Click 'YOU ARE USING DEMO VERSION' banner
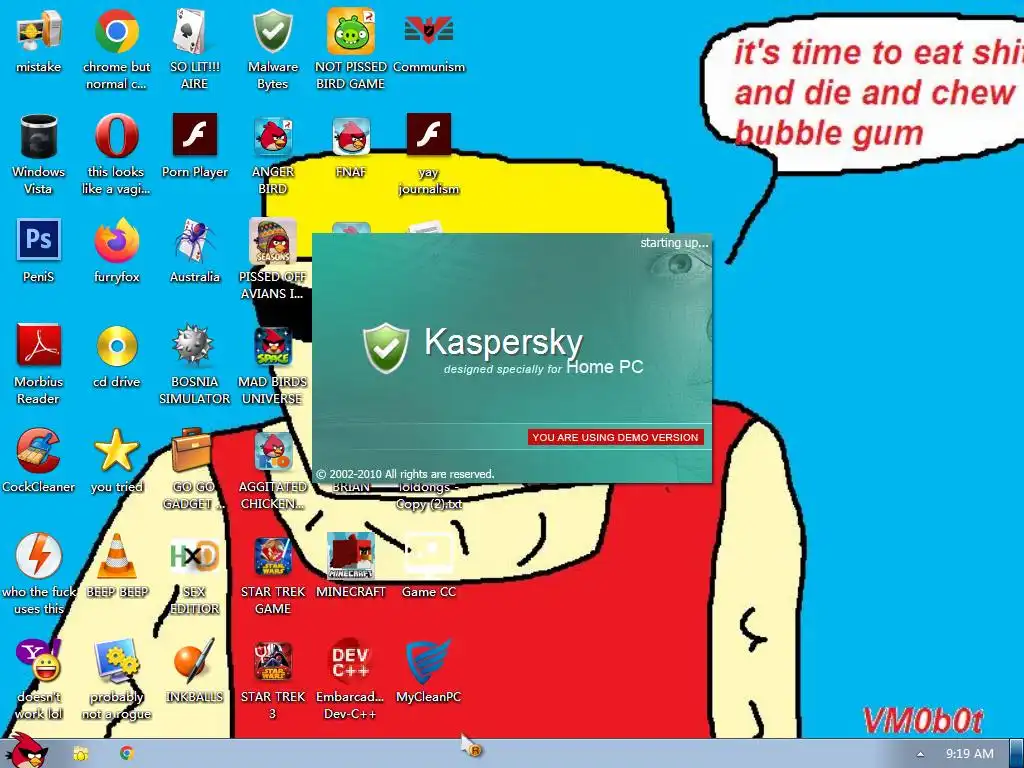 [x=615, y=438]
